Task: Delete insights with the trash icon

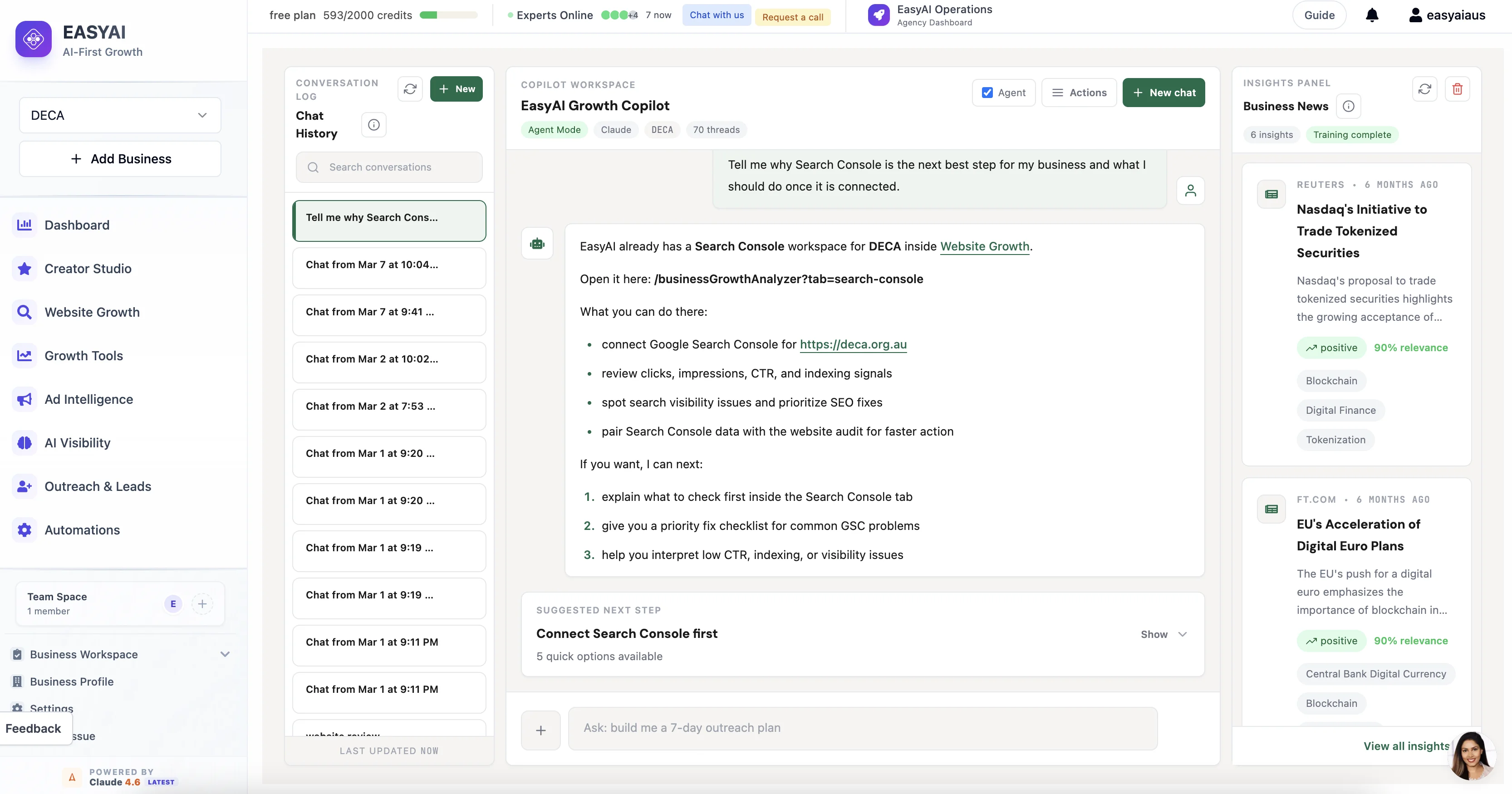Action: (x=1457, y=88)
